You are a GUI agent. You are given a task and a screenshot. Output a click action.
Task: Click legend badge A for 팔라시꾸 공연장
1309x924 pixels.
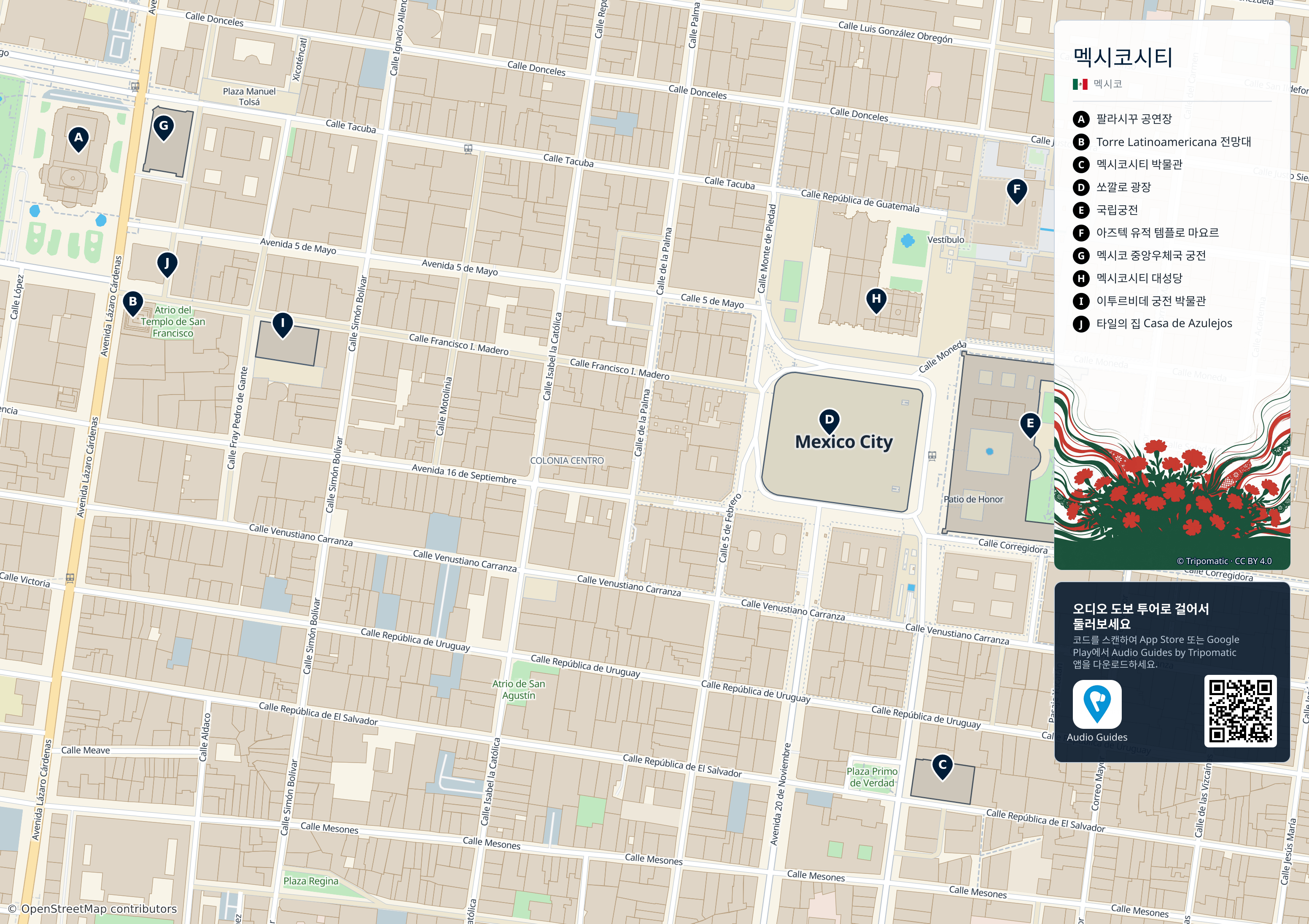[1080, 119]
